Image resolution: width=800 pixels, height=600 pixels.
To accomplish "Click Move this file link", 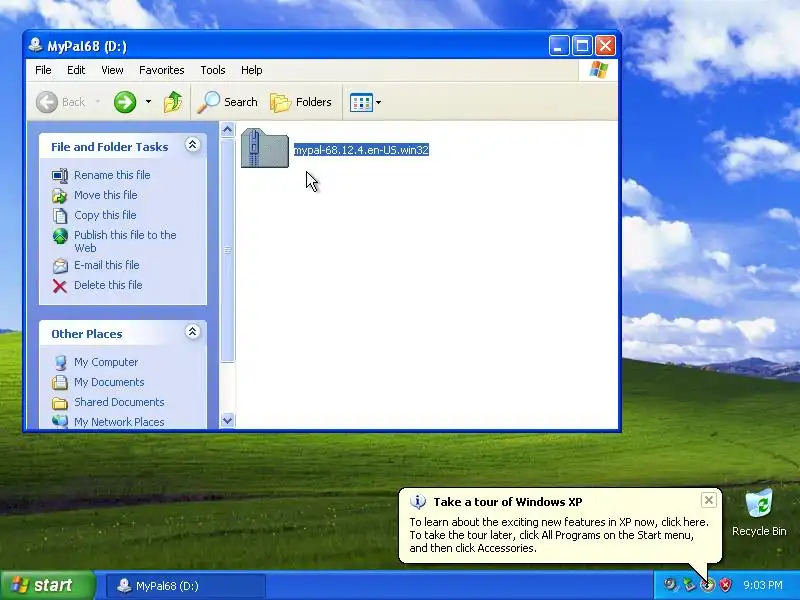I will pos(106,195).
